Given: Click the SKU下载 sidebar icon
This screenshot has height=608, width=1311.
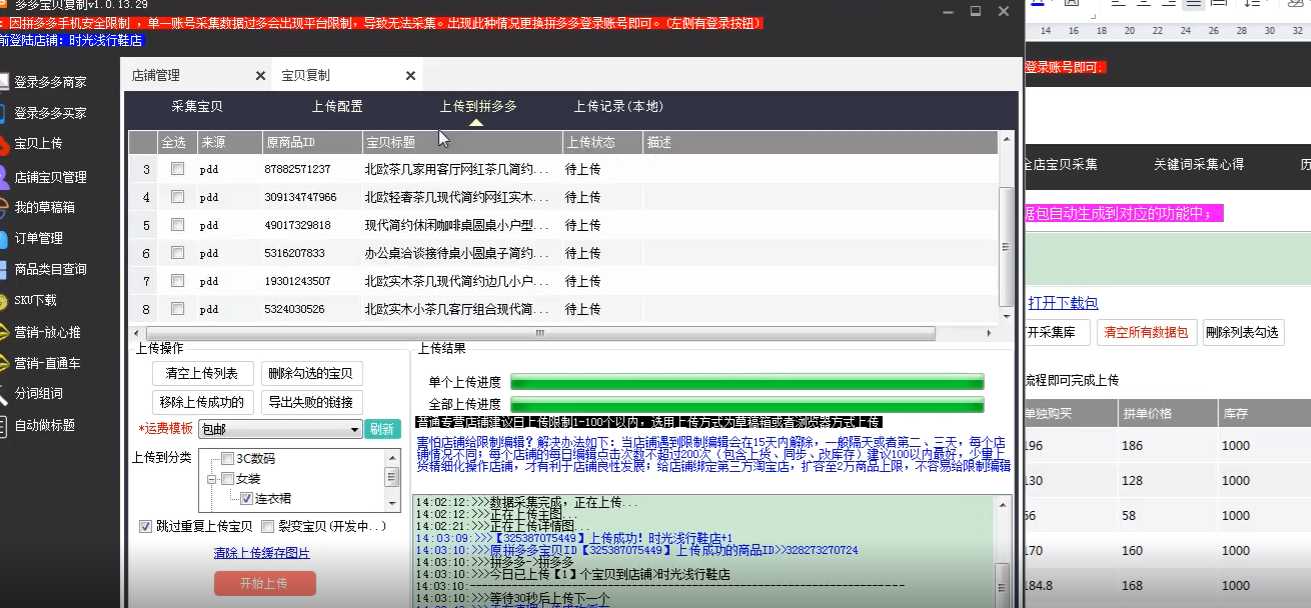Looking at the screenshot, I should click(3, 300).
